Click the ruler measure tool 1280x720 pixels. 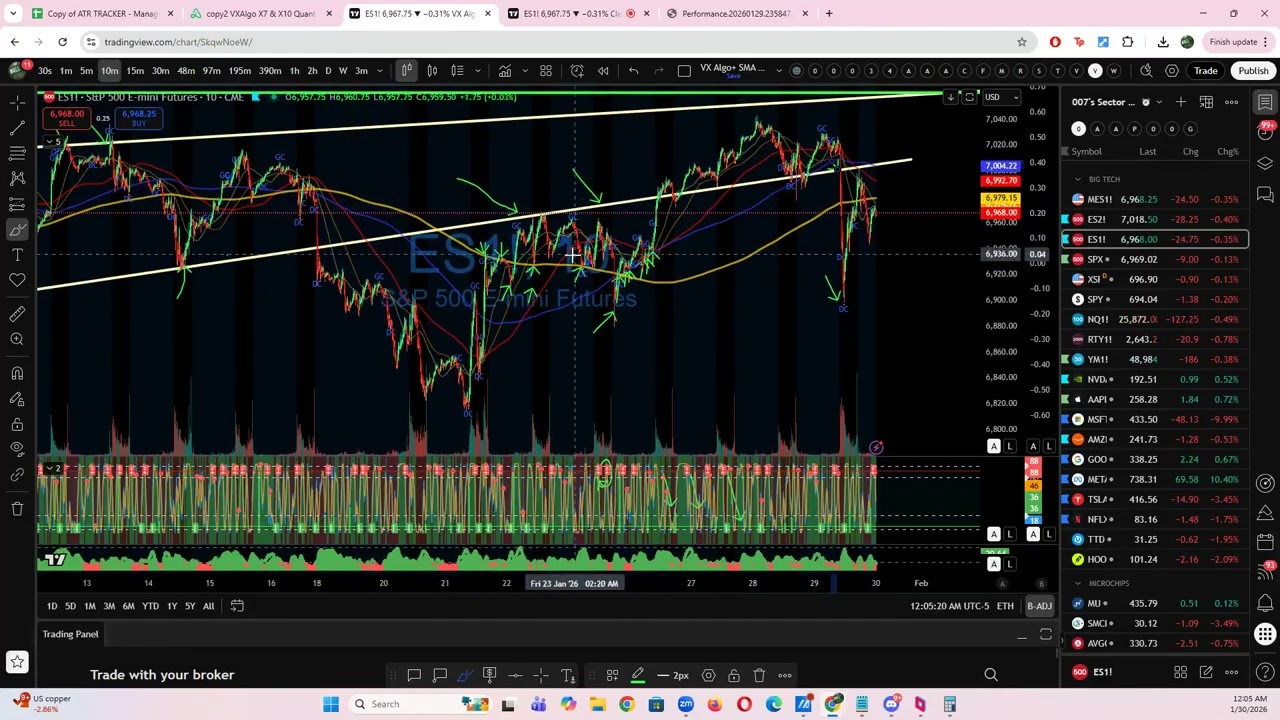[17, 314]
